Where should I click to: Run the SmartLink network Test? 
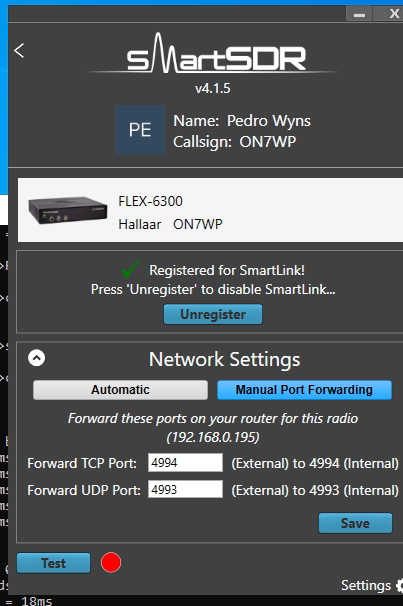tap(53, 563)
